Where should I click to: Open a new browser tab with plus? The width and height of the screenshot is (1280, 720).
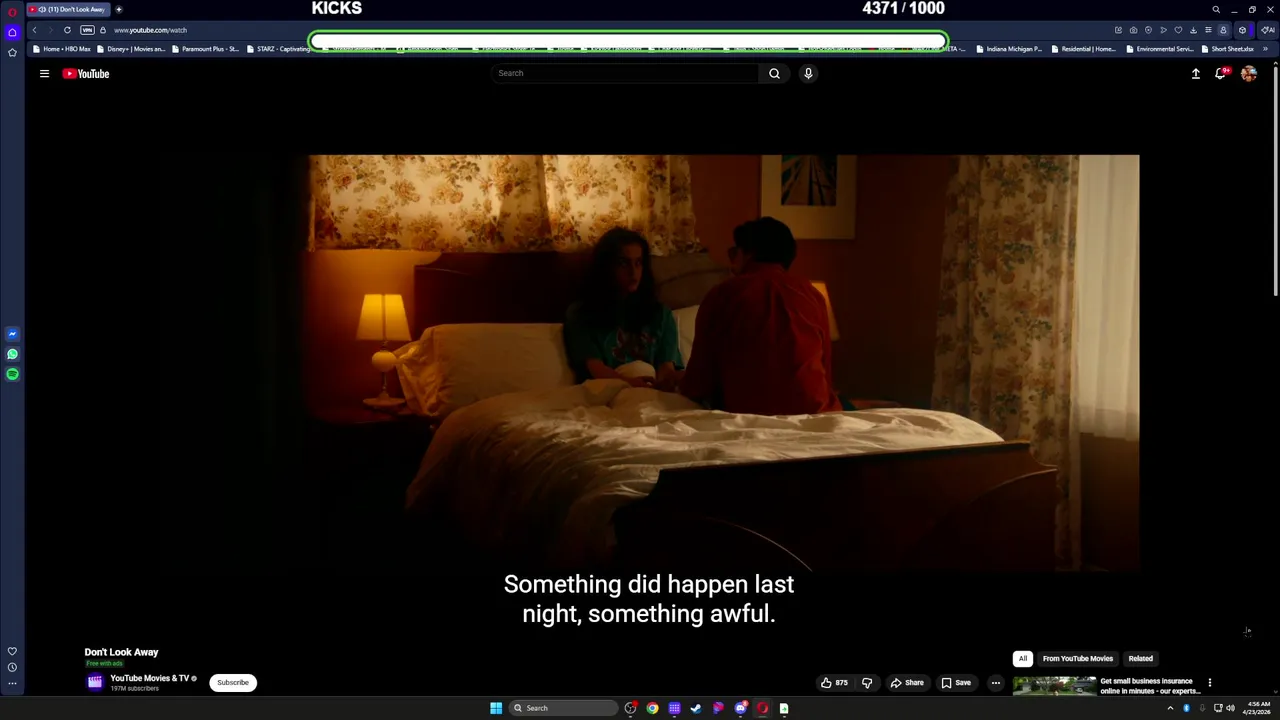pos(119,9)
